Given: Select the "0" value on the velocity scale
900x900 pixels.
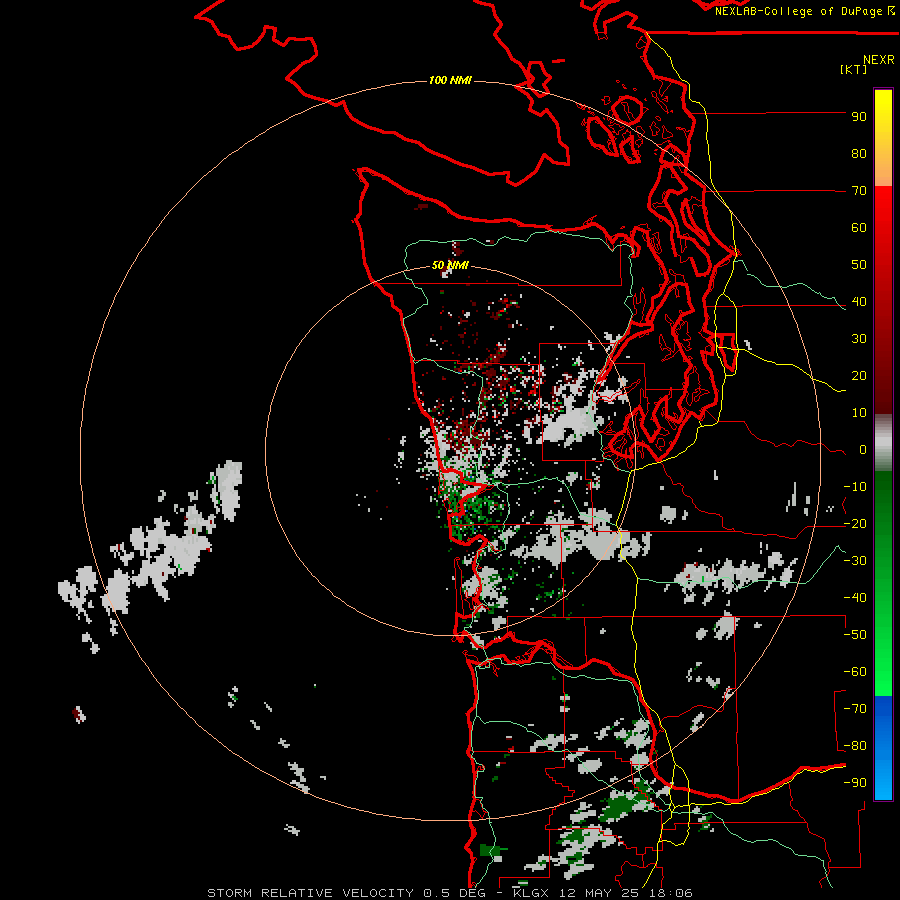Looking at the screenshot, I should (x=863, y=450).
